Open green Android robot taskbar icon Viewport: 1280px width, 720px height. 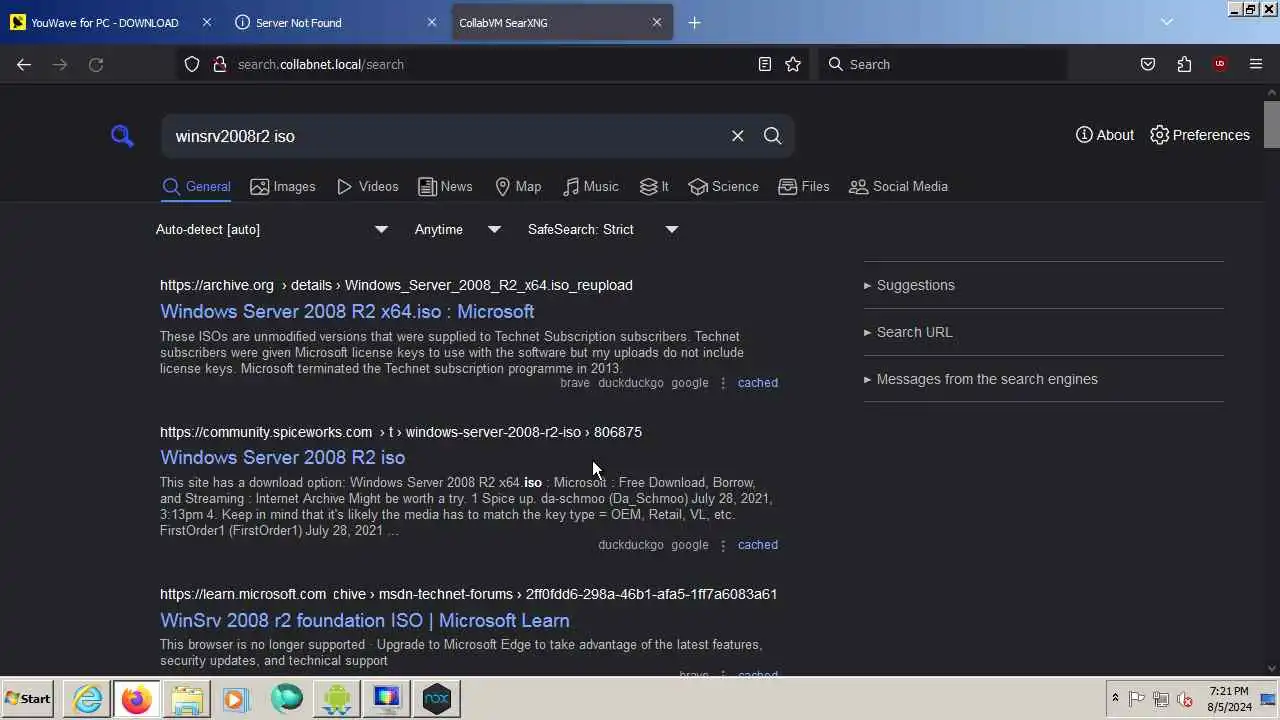[337, 698]
